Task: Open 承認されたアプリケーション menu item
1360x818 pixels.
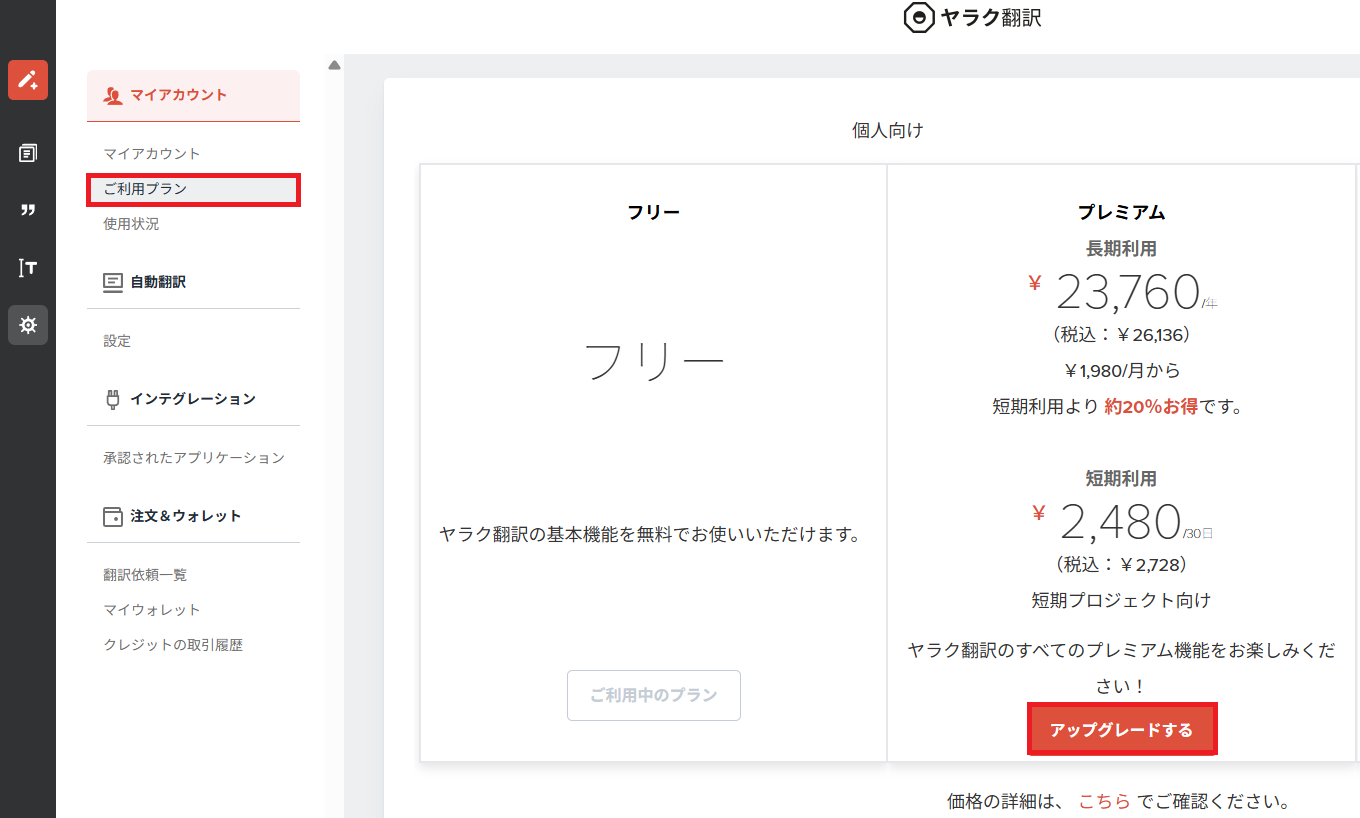Action: pyautogui.click(x=194, y=458)
